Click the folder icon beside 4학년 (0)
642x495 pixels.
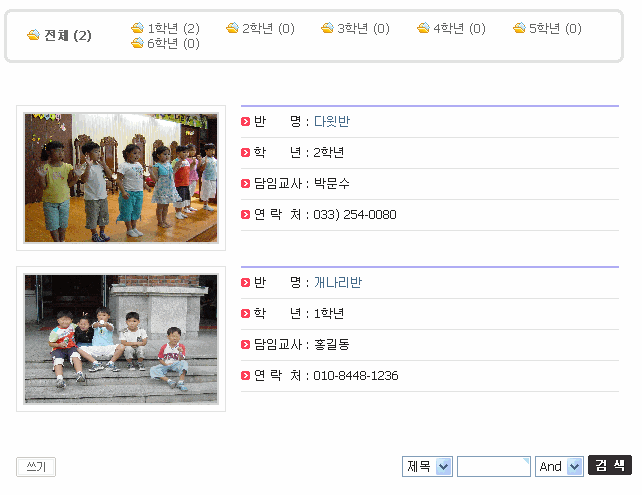click(x=423, y=28)
